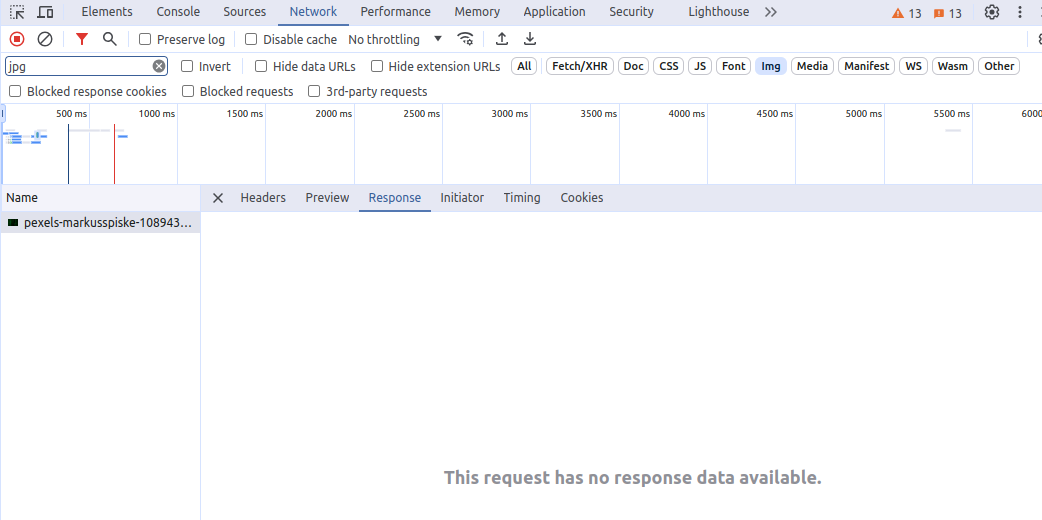Check the Invert filter option
This screenshot has width=1042, height=520.
(187, 66)
